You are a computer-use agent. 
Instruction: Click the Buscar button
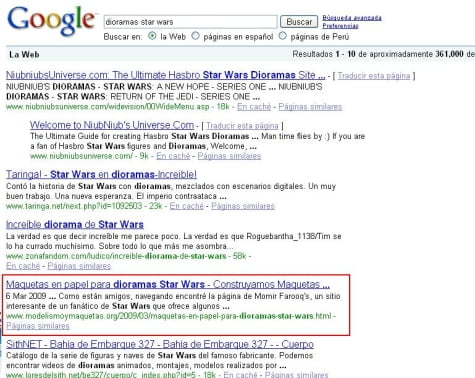(299, 22)
